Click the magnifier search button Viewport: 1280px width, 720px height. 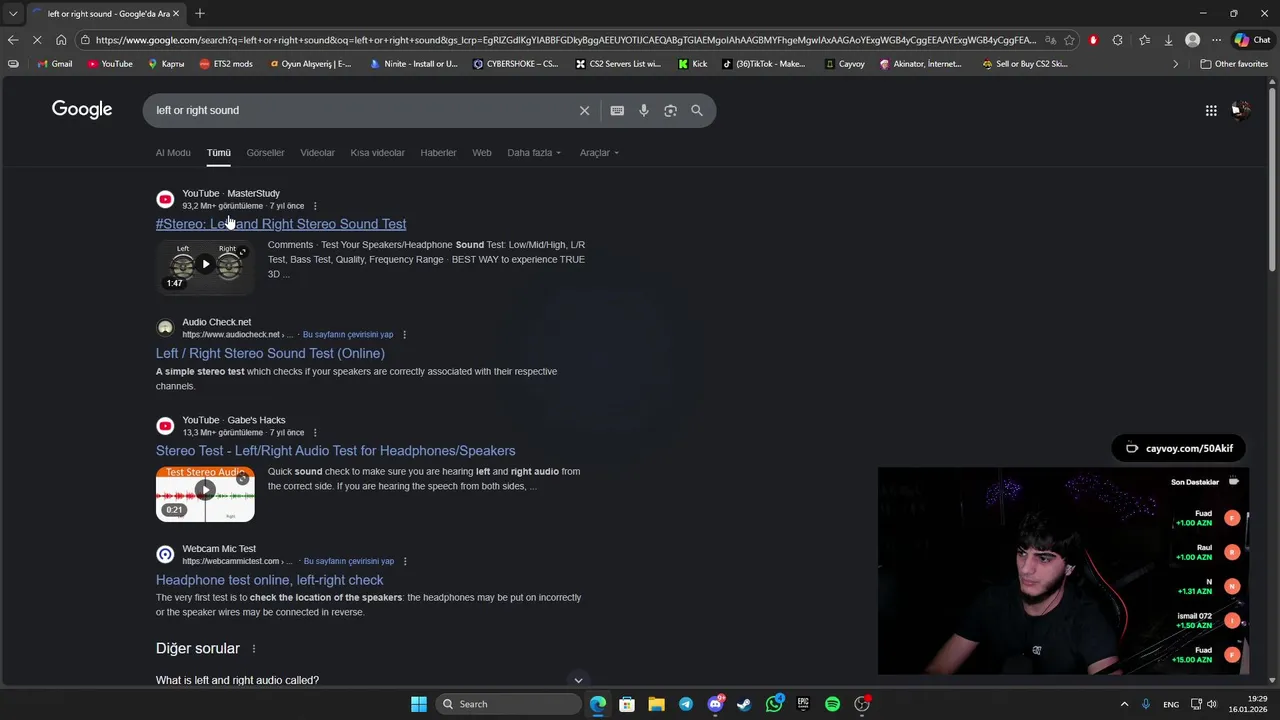(697, 110)
